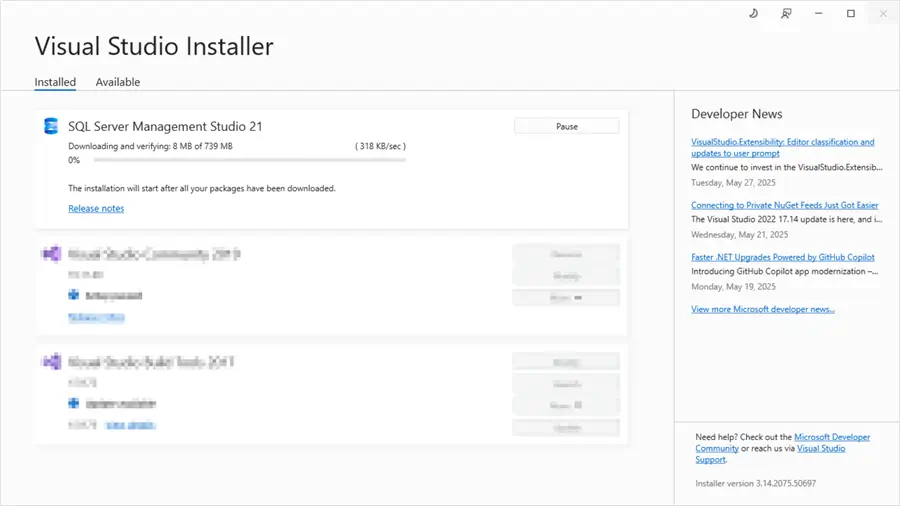Click the SQL Server Management Studio database icon

[51, 126]
